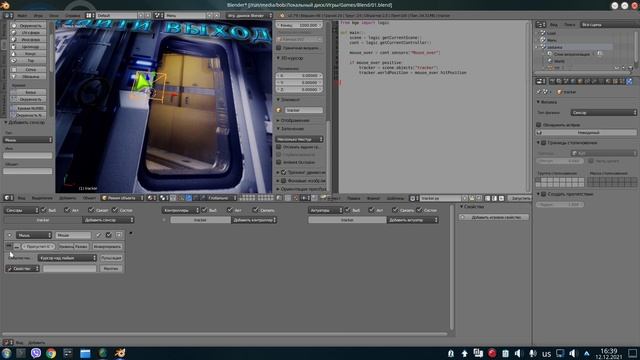Click the tracker object icon in the Item panel
Image resolution: width=640 pixels, height=360 pixels.
[x=279, y=110]
